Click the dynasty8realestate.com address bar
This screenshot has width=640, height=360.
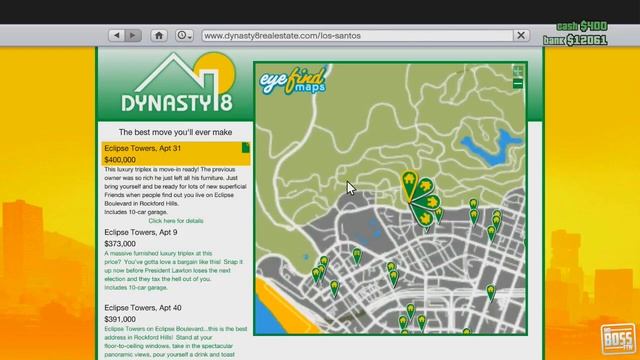click(x=357, y=36)
